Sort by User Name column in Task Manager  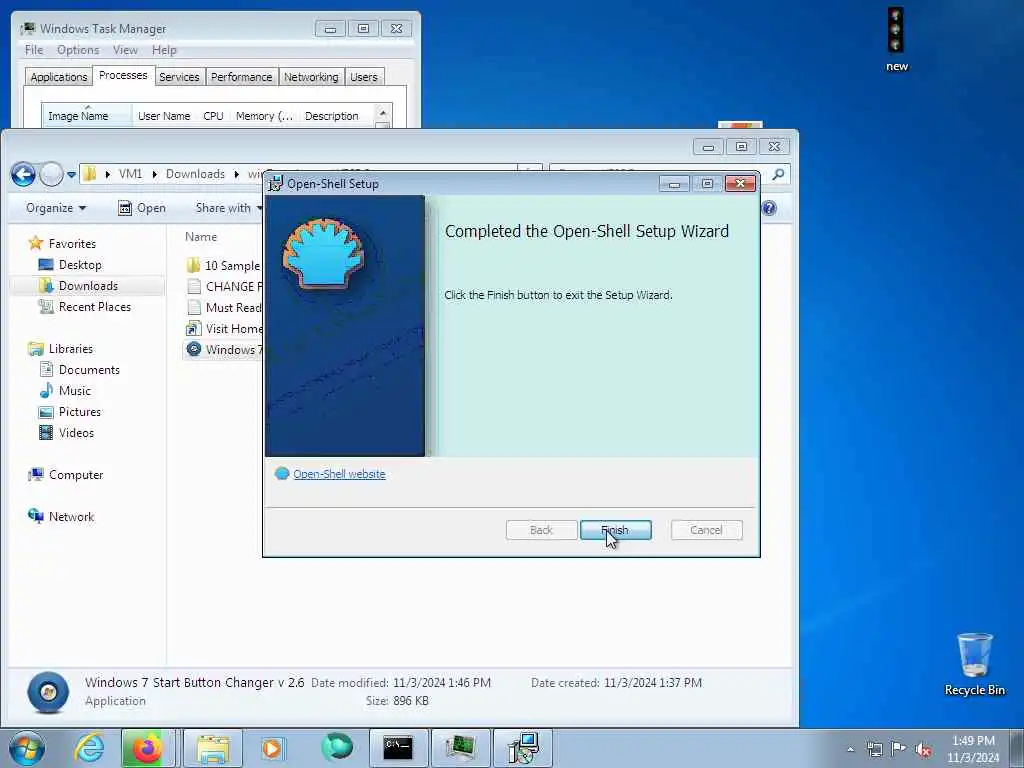(164, 116)
